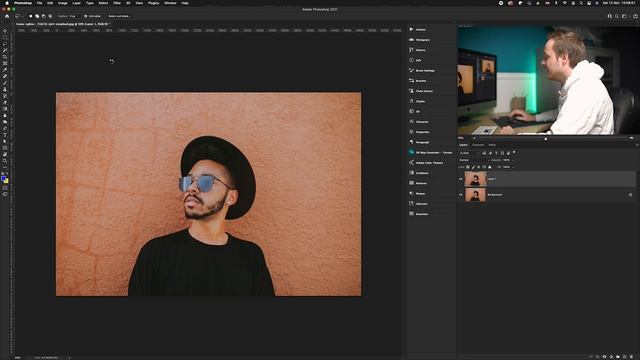
Task: Choose Intersect with selection mode icon
Action: [50, 16]
